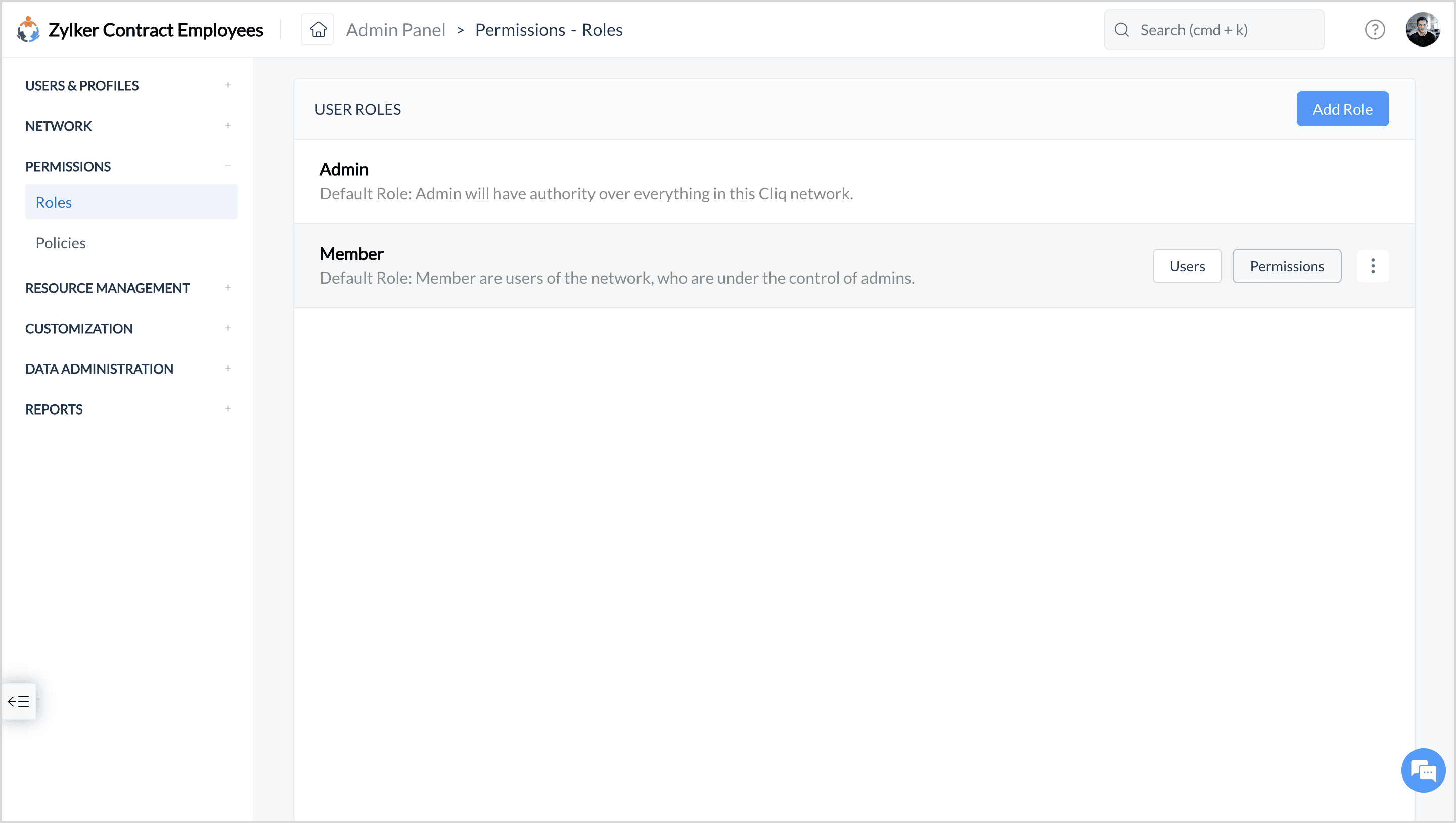Expand the Resource Management section
The width and height of the screenshot is (1456, 823).
228,288
